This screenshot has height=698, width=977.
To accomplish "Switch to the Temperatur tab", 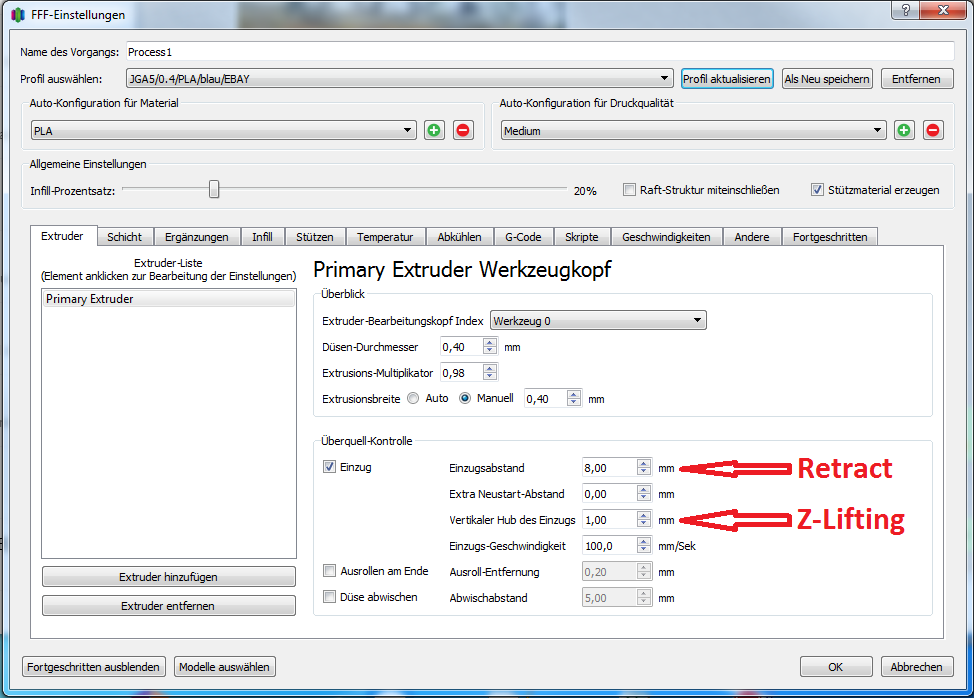I will (x=385, y=237).
